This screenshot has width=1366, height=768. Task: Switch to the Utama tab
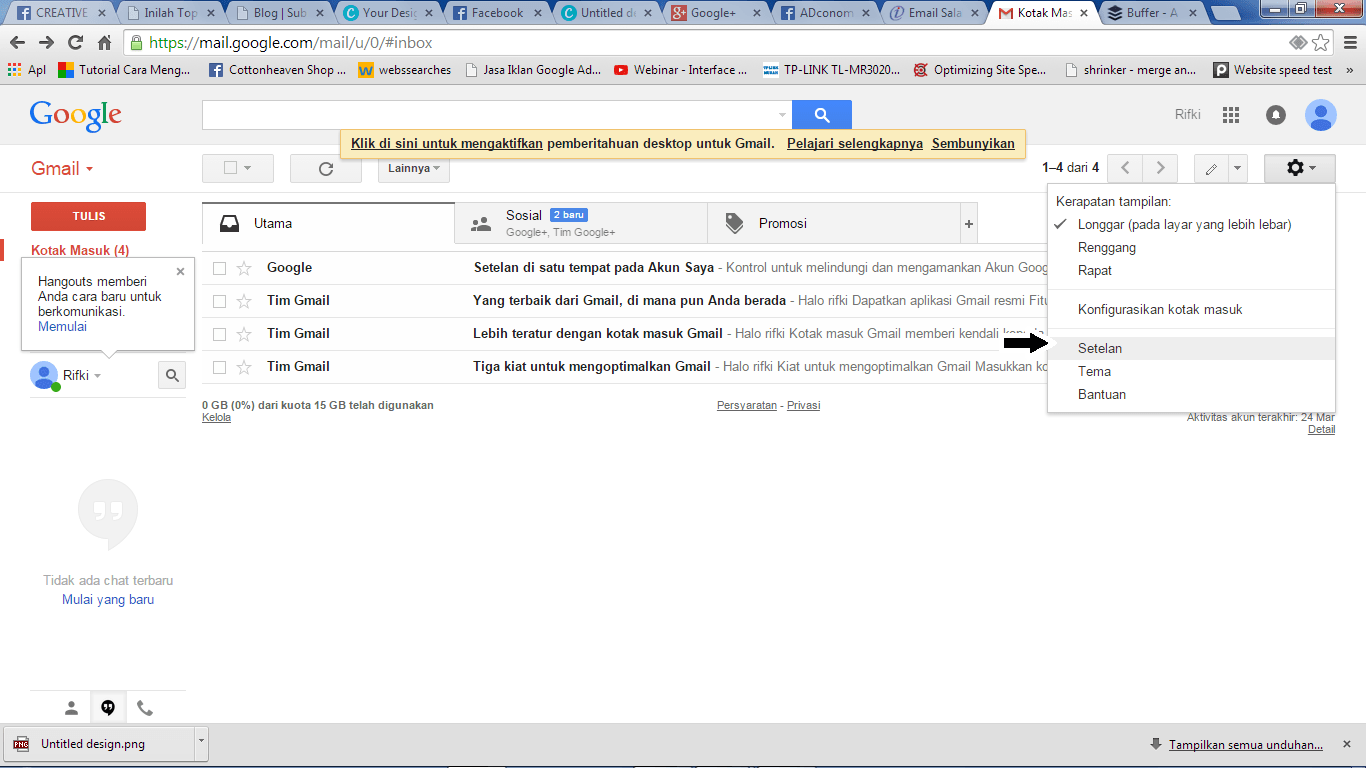click(328, 224)
